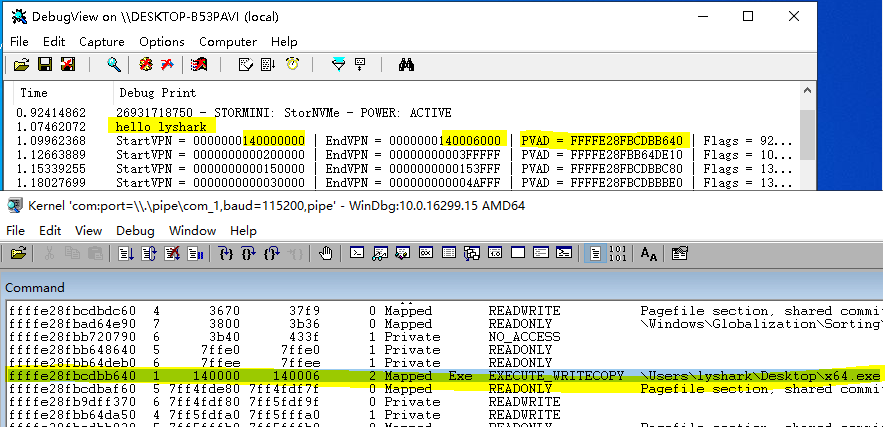Enable Source mode on in WinDbg
The width and height of the screenshot is (885, 427).
[x=595, y=253]
